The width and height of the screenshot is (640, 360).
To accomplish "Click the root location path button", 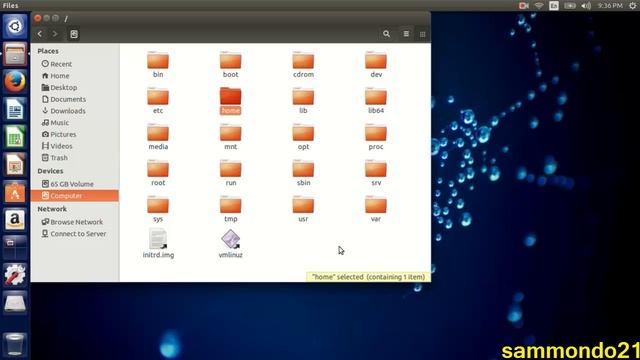I will click(x=74, y=34).
